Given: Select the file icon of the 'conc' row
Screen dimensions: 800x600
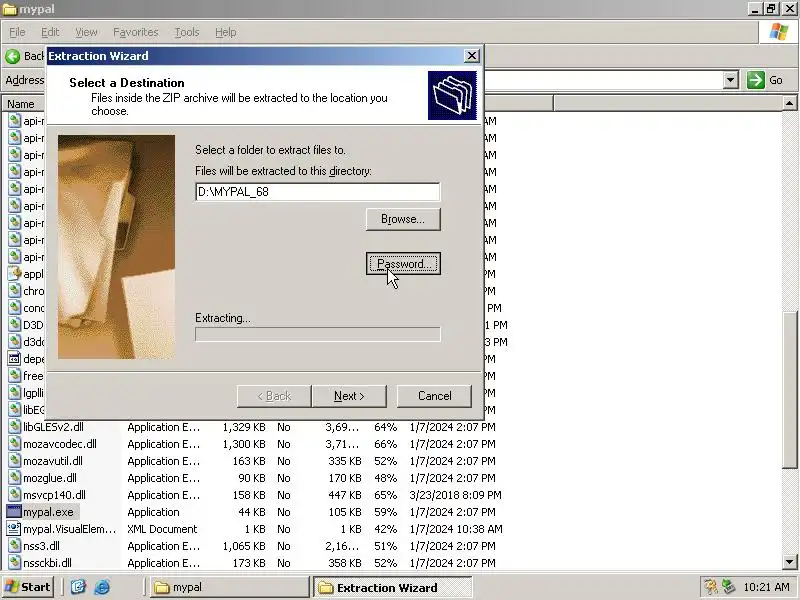Looking at the screenshot, I should [14, 308].
